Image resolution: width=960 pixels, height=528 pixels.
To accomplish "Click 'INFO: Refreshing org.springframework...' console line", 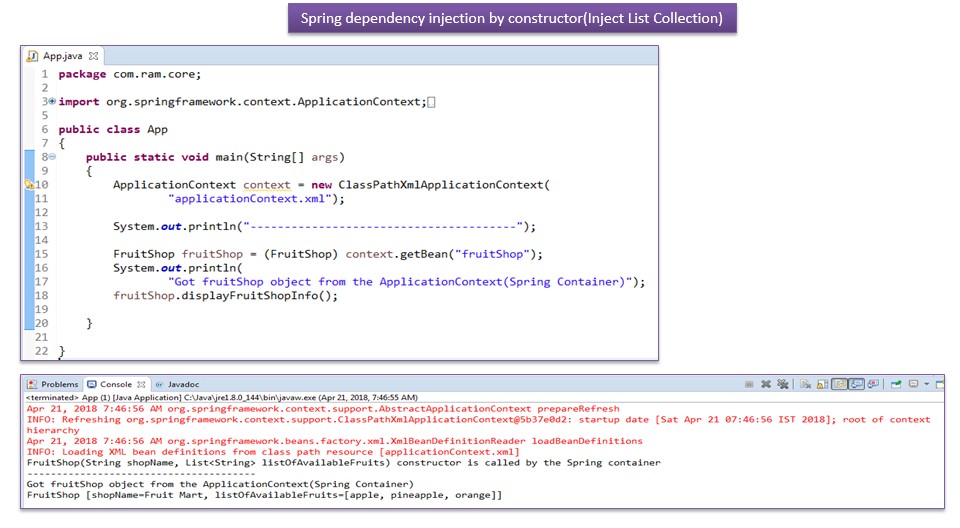I will click(x=478, y=420).
